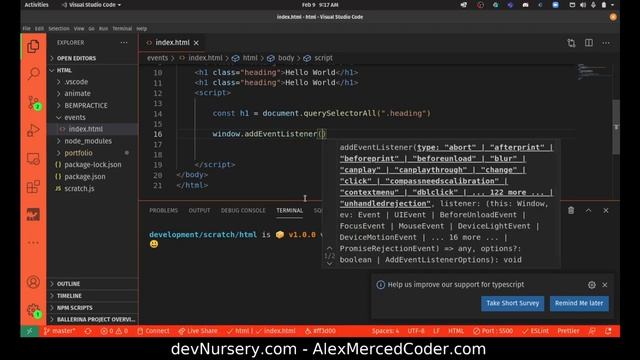Expand the portfolio folder

click(92, 153)
